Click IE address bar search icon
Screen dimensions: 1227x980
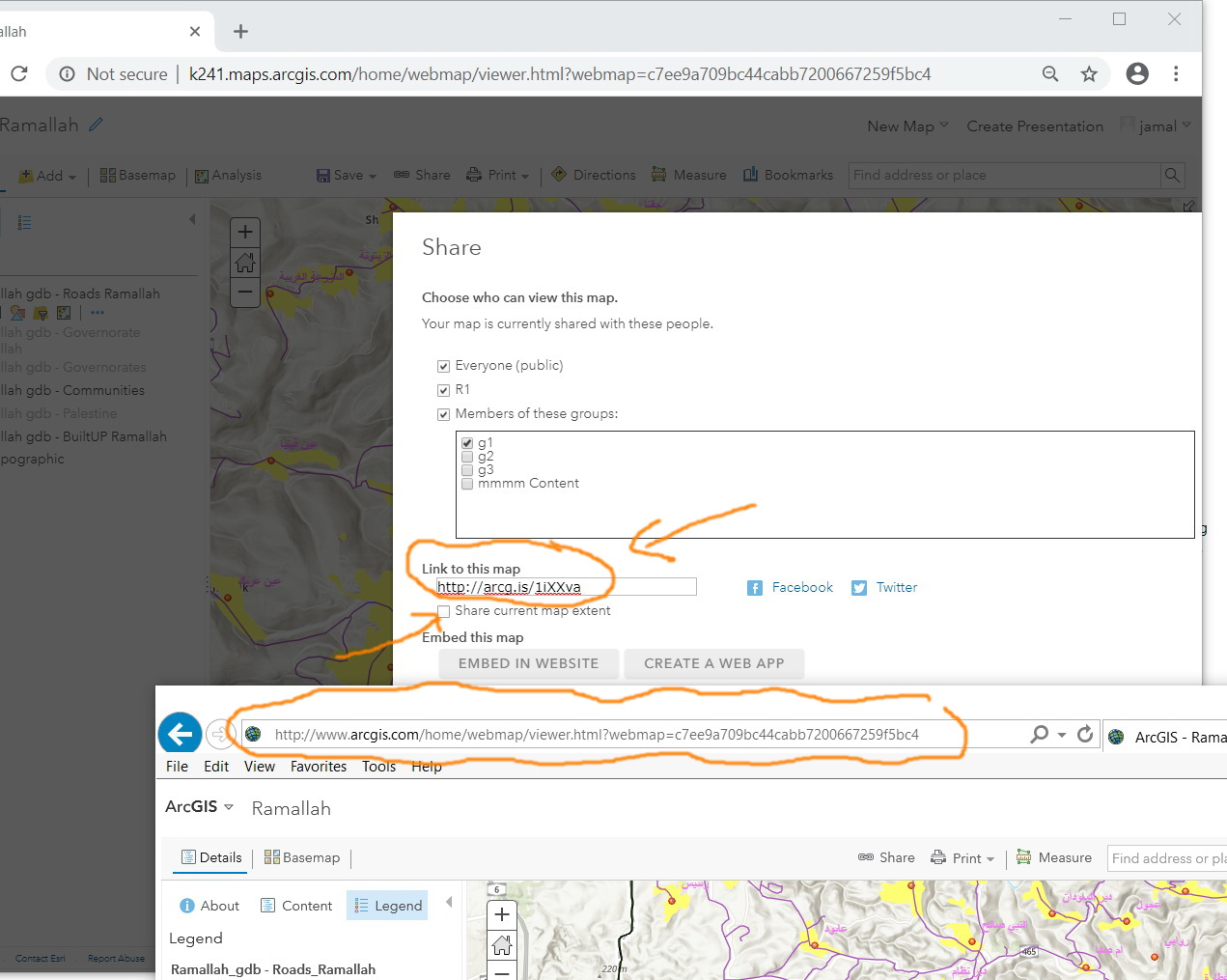[1040, 734]
